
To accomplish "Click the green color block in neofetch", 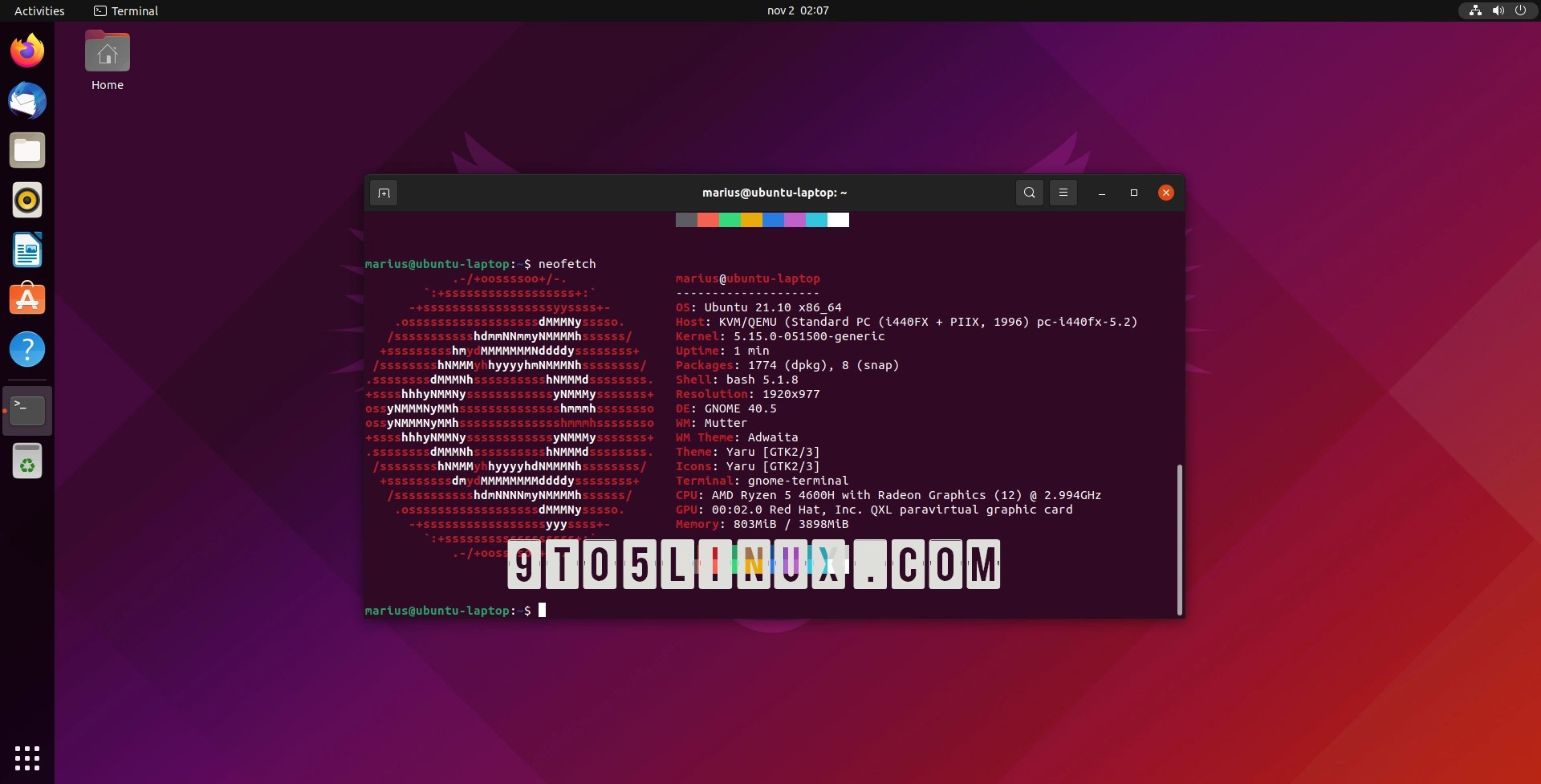I will pos(730,220).
